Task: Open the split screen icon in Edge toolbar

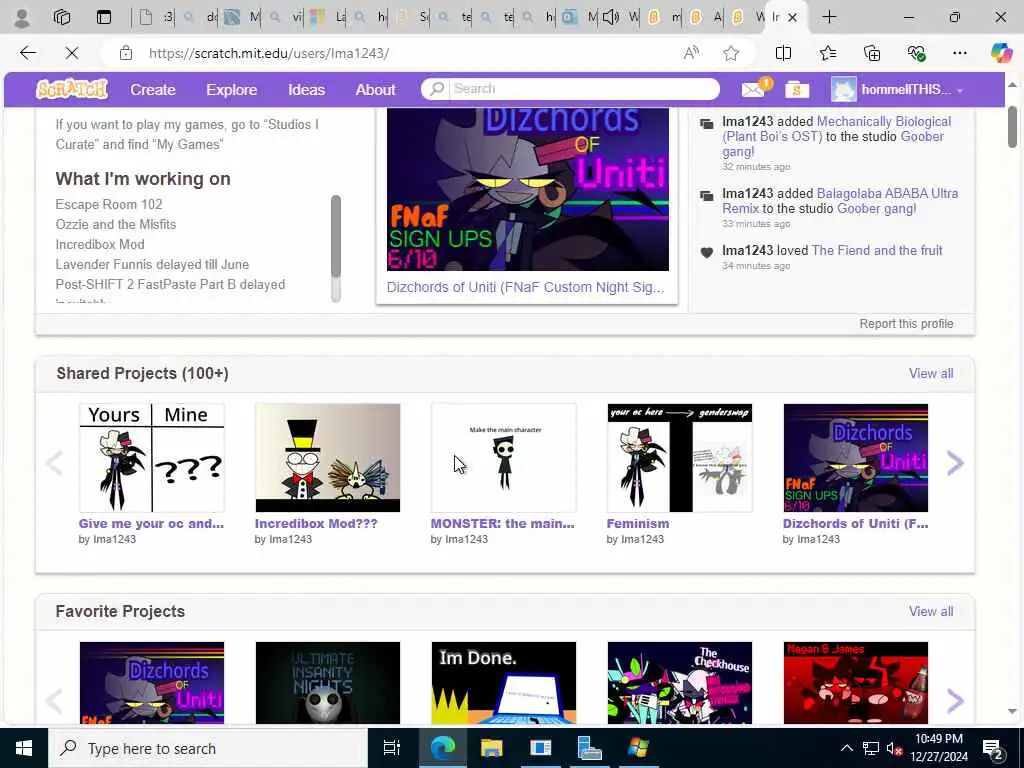Action: click(783, 53)
